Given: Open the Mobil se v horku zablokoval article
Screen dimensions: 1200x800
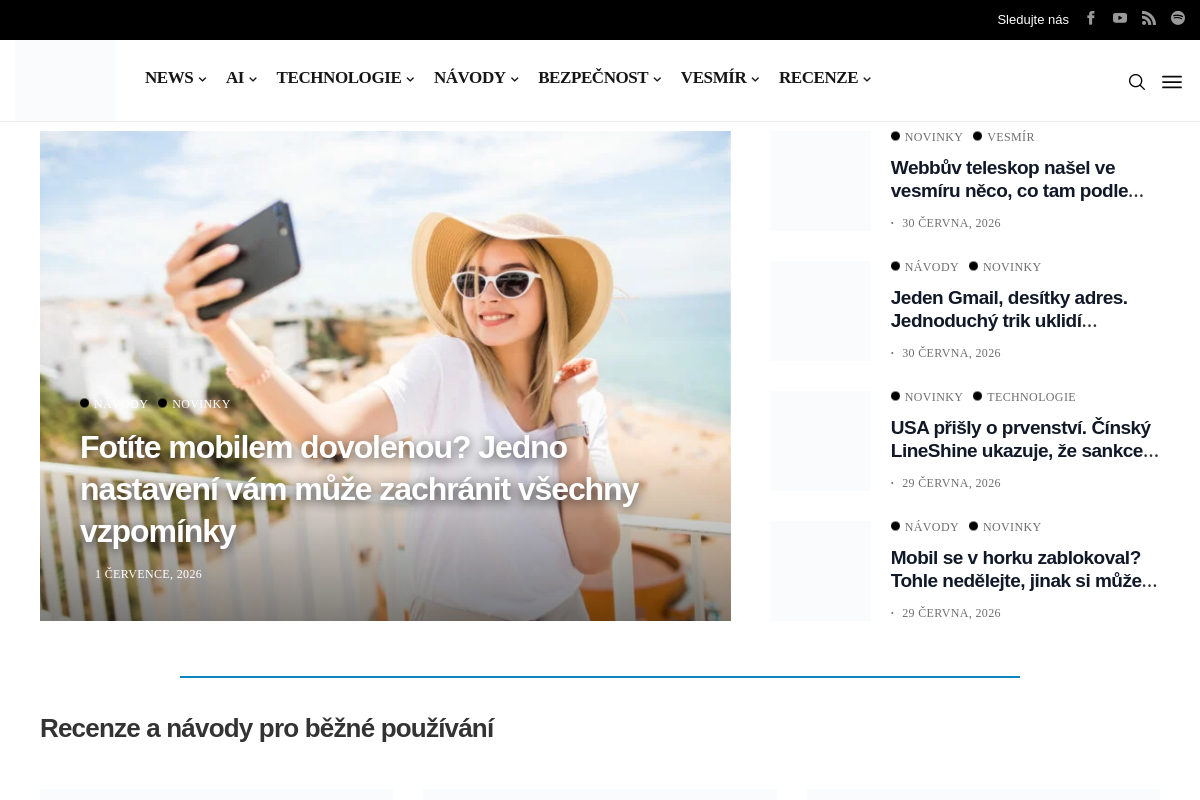Looking at the screenshot, I should click(x=1024, y=569).
